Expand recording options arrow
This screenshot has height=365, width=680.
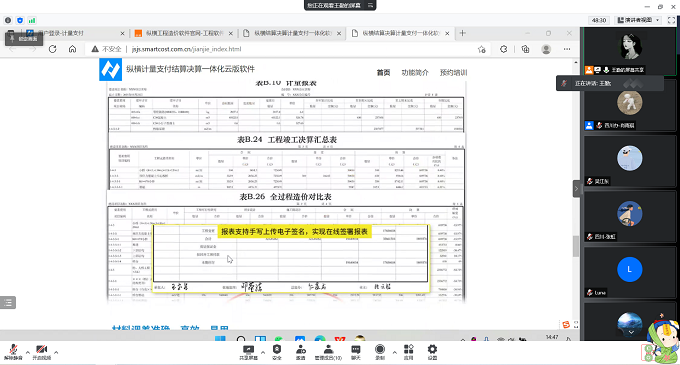[x=394, y=352]
